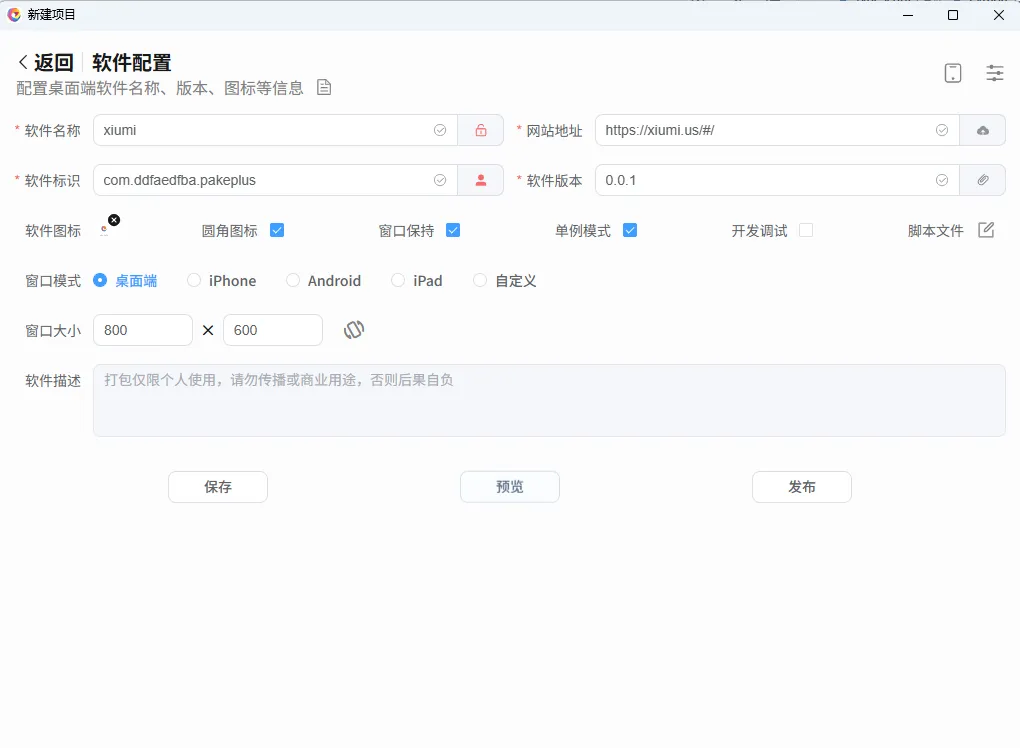This screenshot has width=1020, height=748.
Task: Open the document icon beside the subtitle
Action: pyautogui.click(x=324, y=87)
